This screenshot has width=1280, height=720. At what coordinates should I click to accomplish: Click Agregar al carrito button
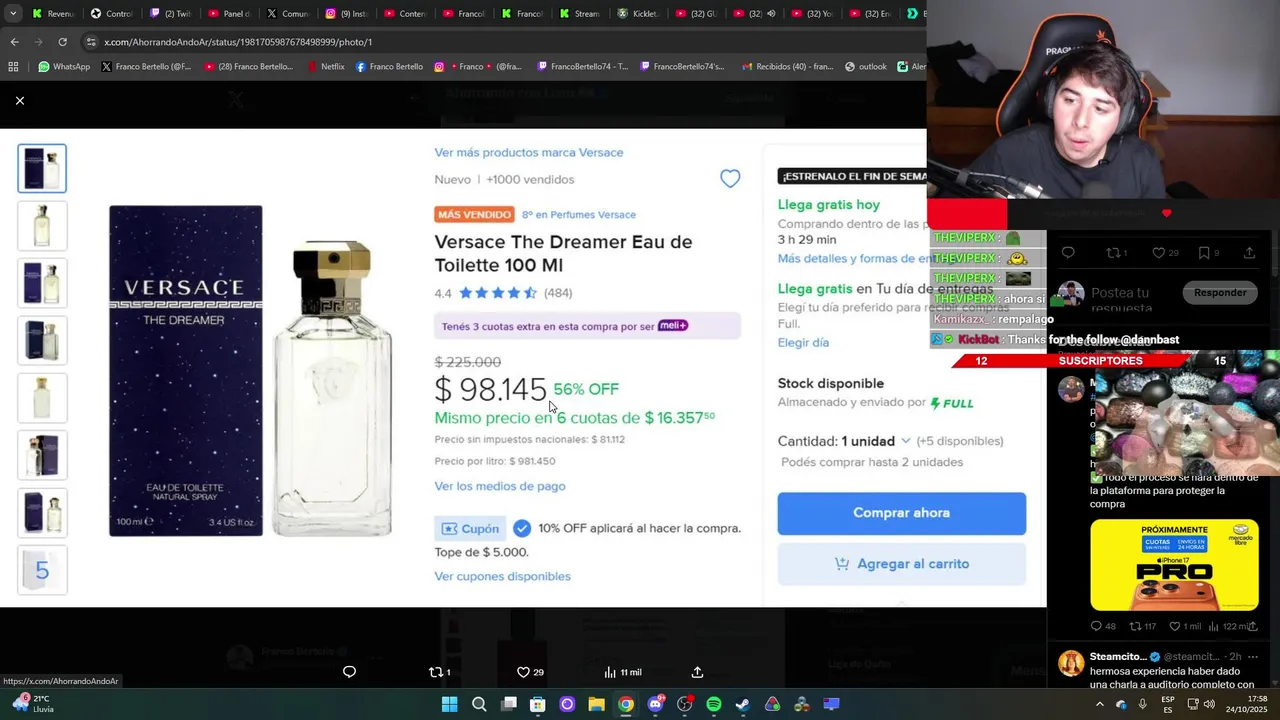(902, 564)
